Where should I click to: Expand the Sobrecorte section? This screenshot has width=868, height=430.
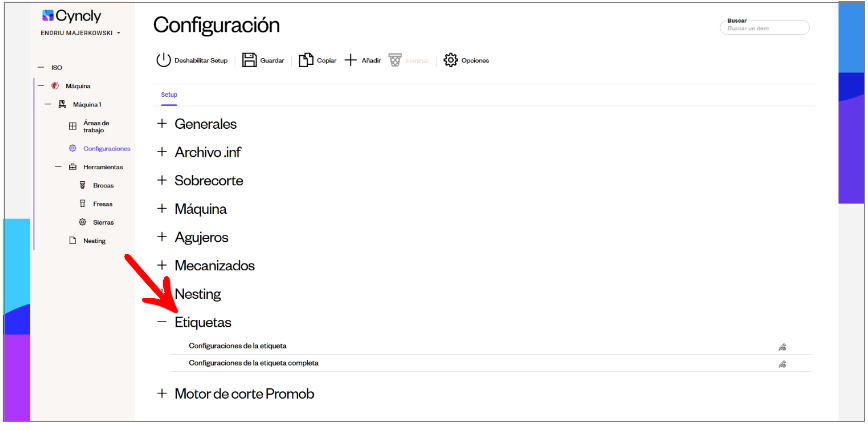[162, 180]
